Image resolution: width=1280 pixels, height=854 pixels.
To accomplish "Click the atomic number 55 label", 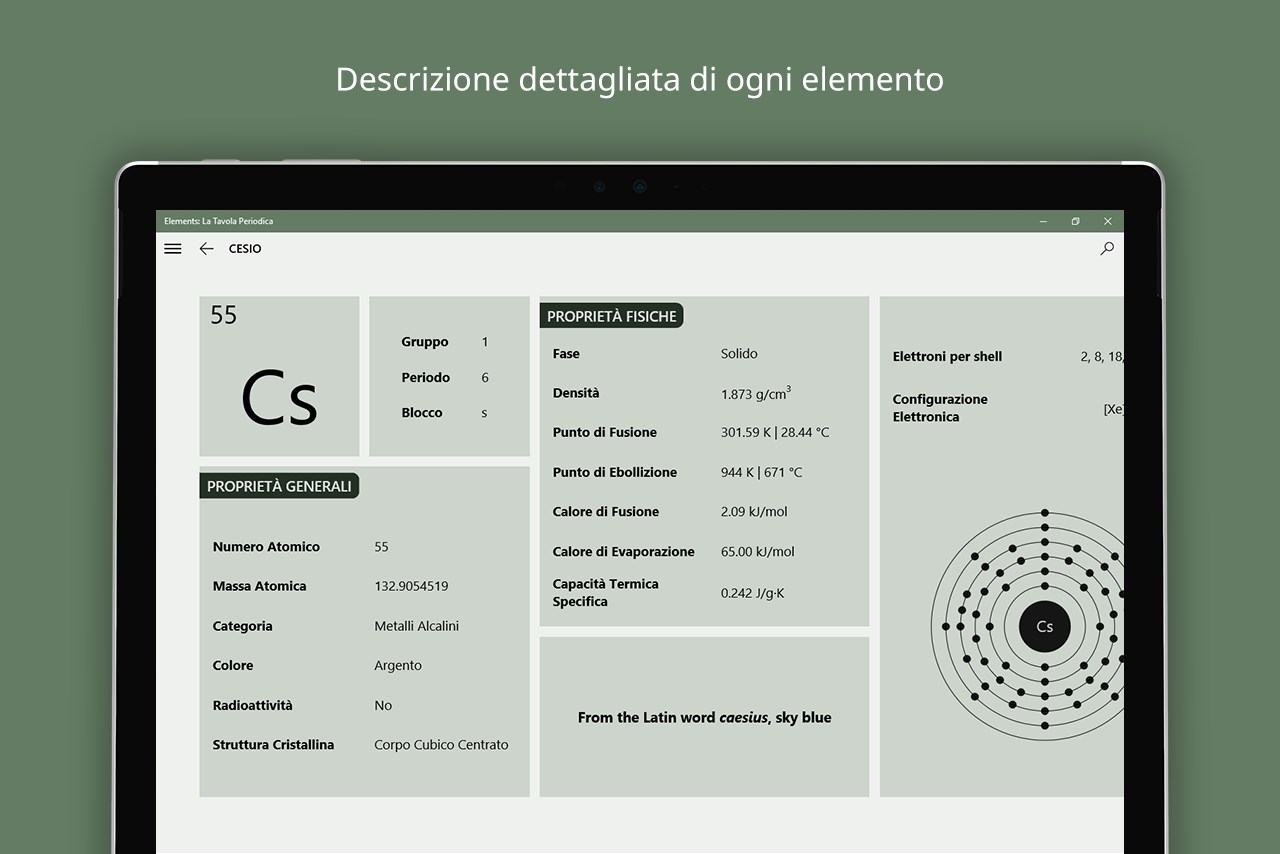I will coord(222,314).
